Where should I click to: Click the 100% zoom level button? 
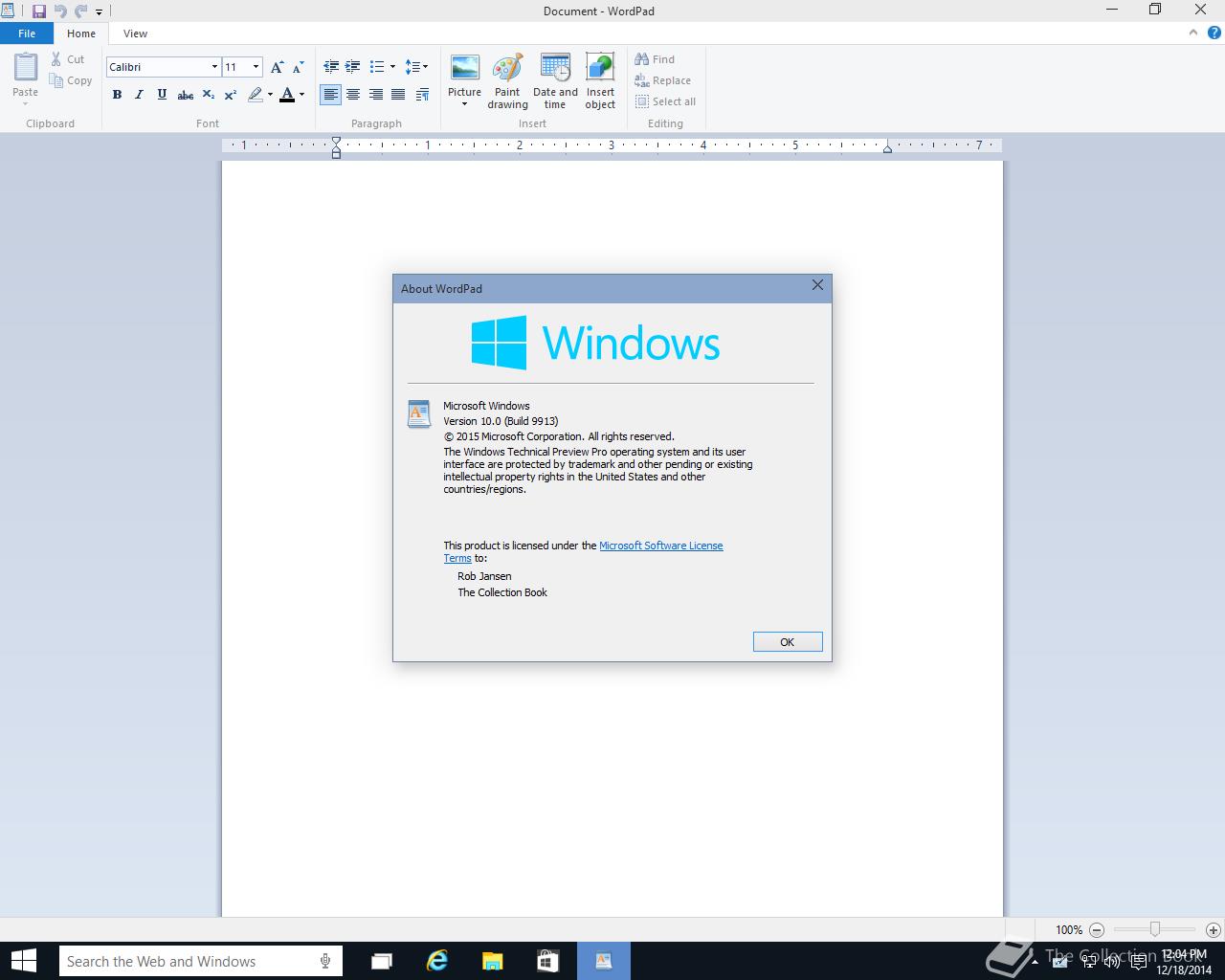click(x=1069, y=929)
